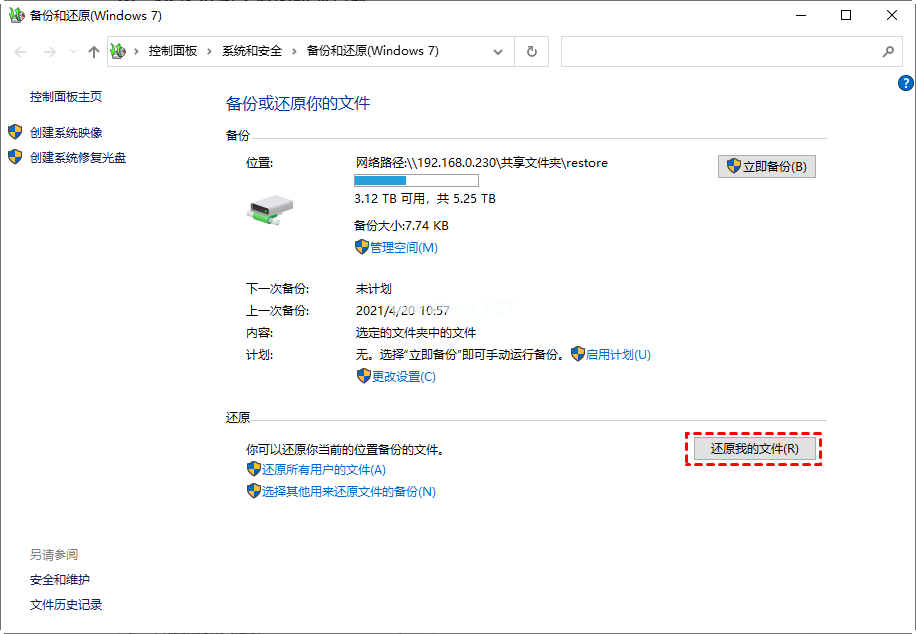Open 更改设置(C) to change settings

(406, 376)
